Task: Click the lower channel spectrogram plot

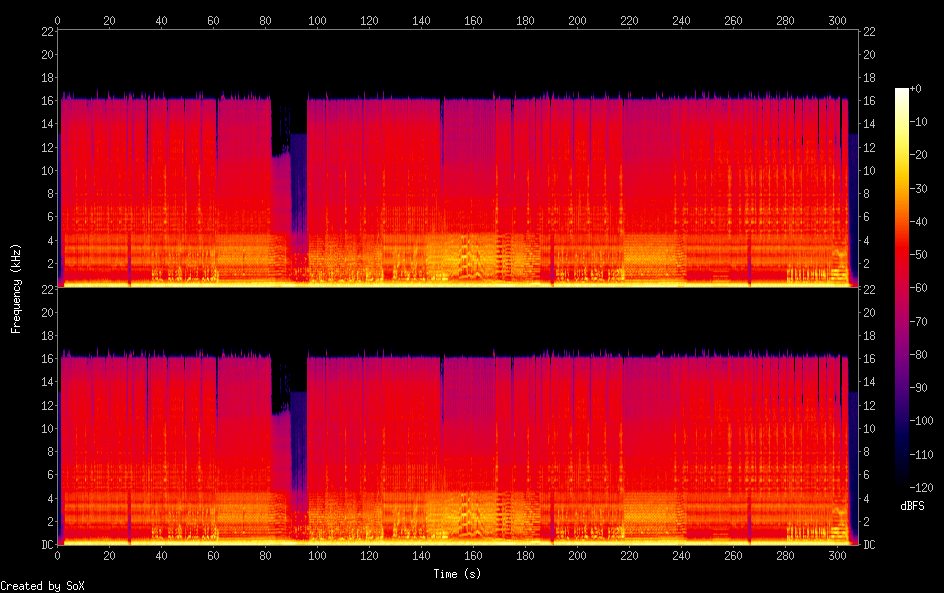Action: point(458,417)
